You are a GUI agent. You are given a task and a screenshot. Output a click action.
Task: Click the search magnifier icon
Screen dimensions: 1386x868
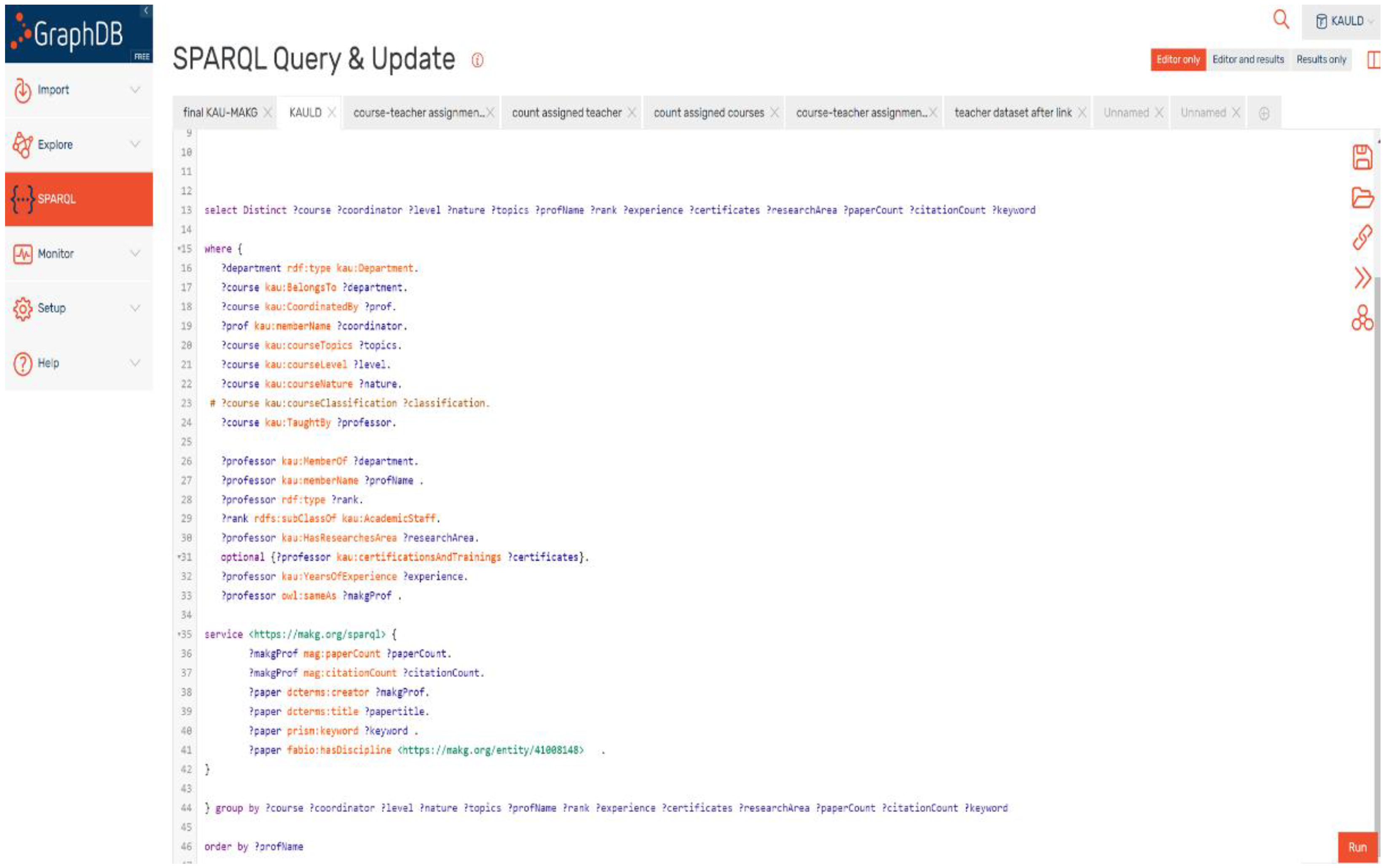1280,20
